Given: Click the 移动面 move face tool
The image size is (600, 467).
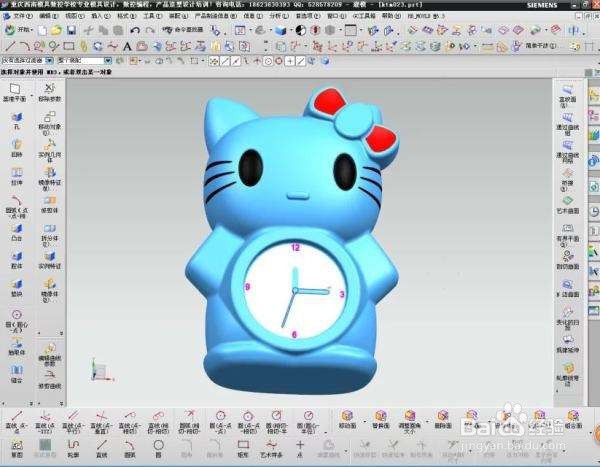Looking at the screenshot, I should pos(347,419).
